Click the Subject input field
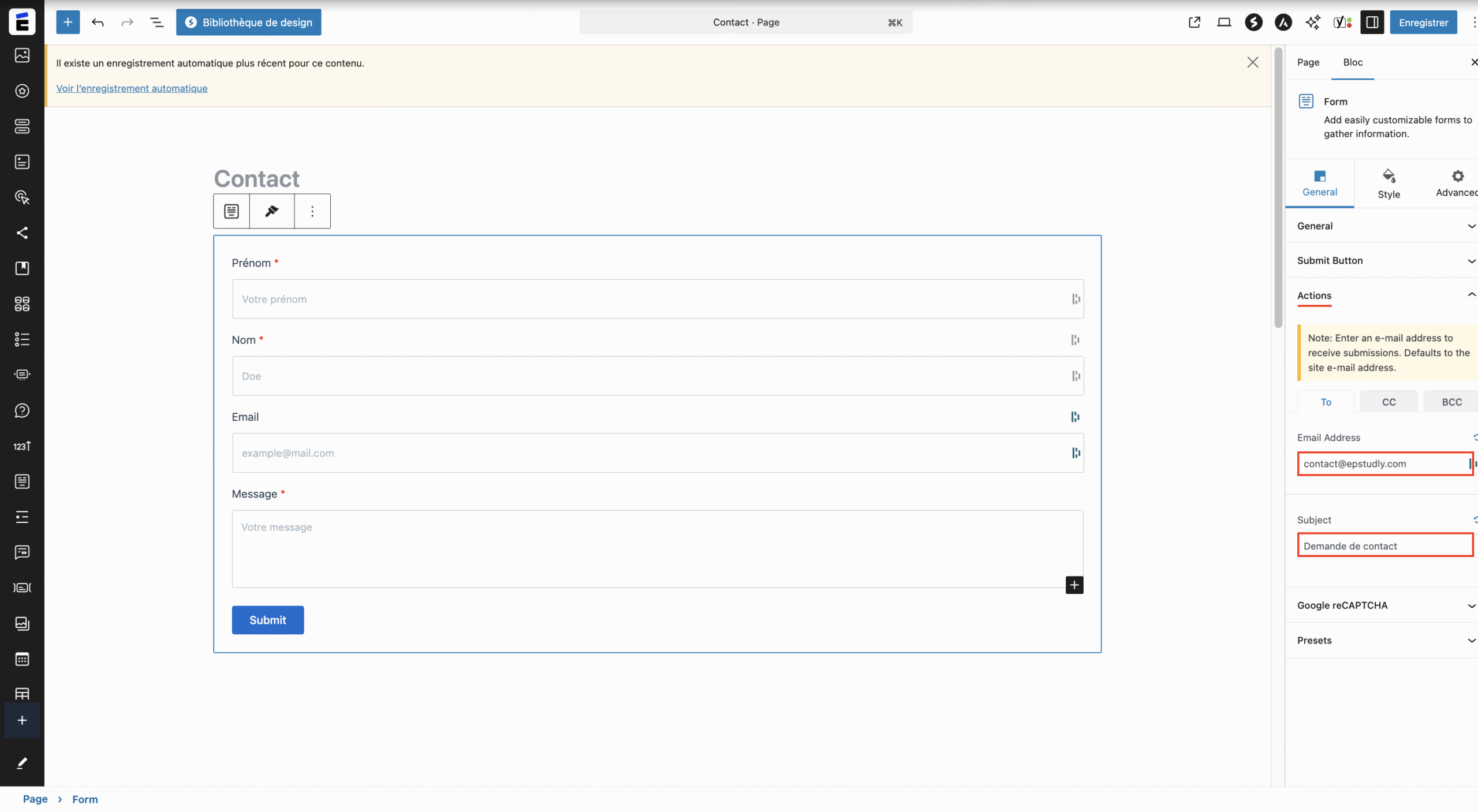1478x812 pixels. (1384, 546)
